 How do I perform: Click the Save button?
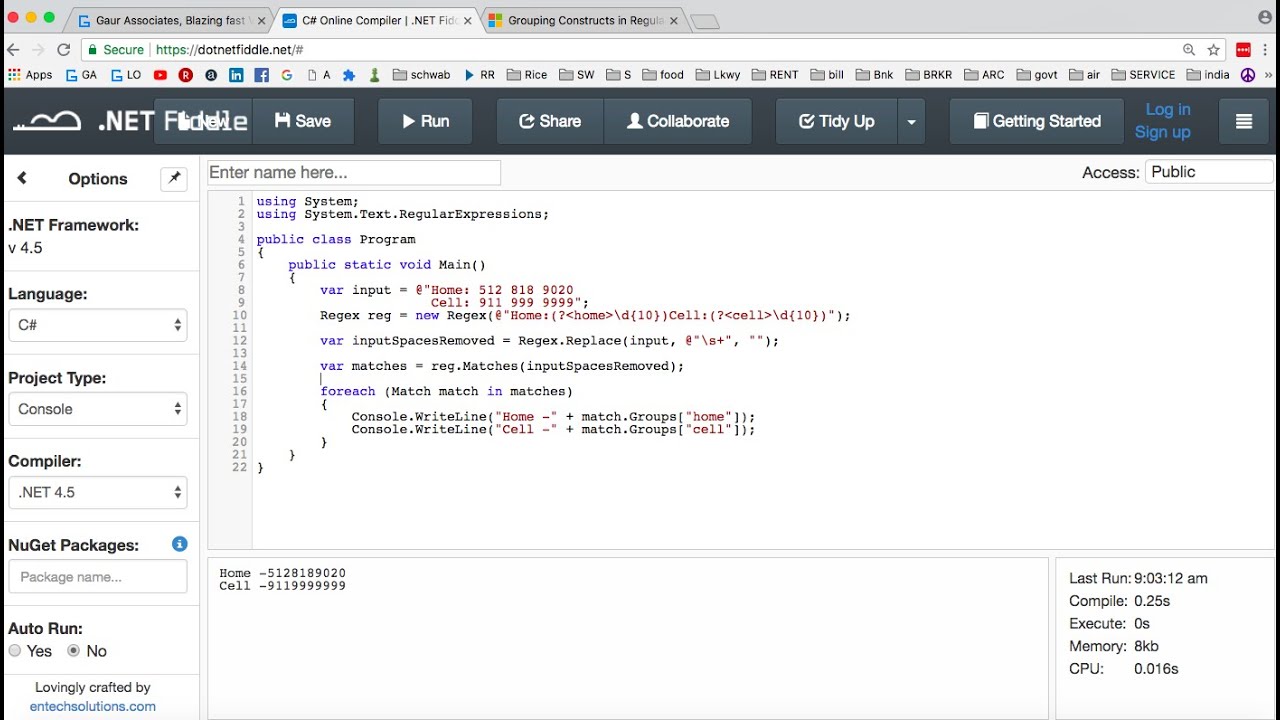(x=302, y=121)
